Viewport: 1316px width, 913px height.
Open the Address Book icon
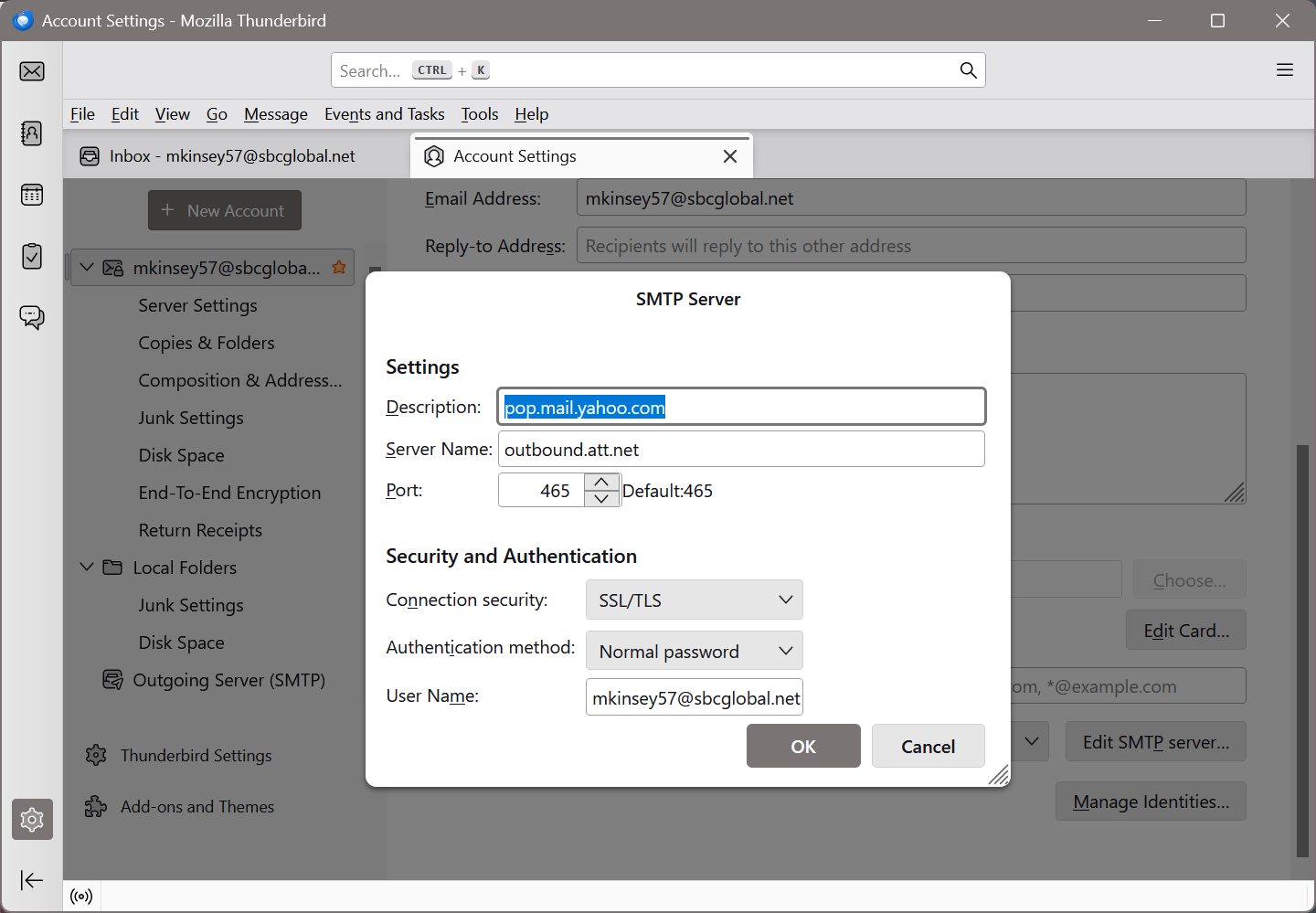coord(32,133)
